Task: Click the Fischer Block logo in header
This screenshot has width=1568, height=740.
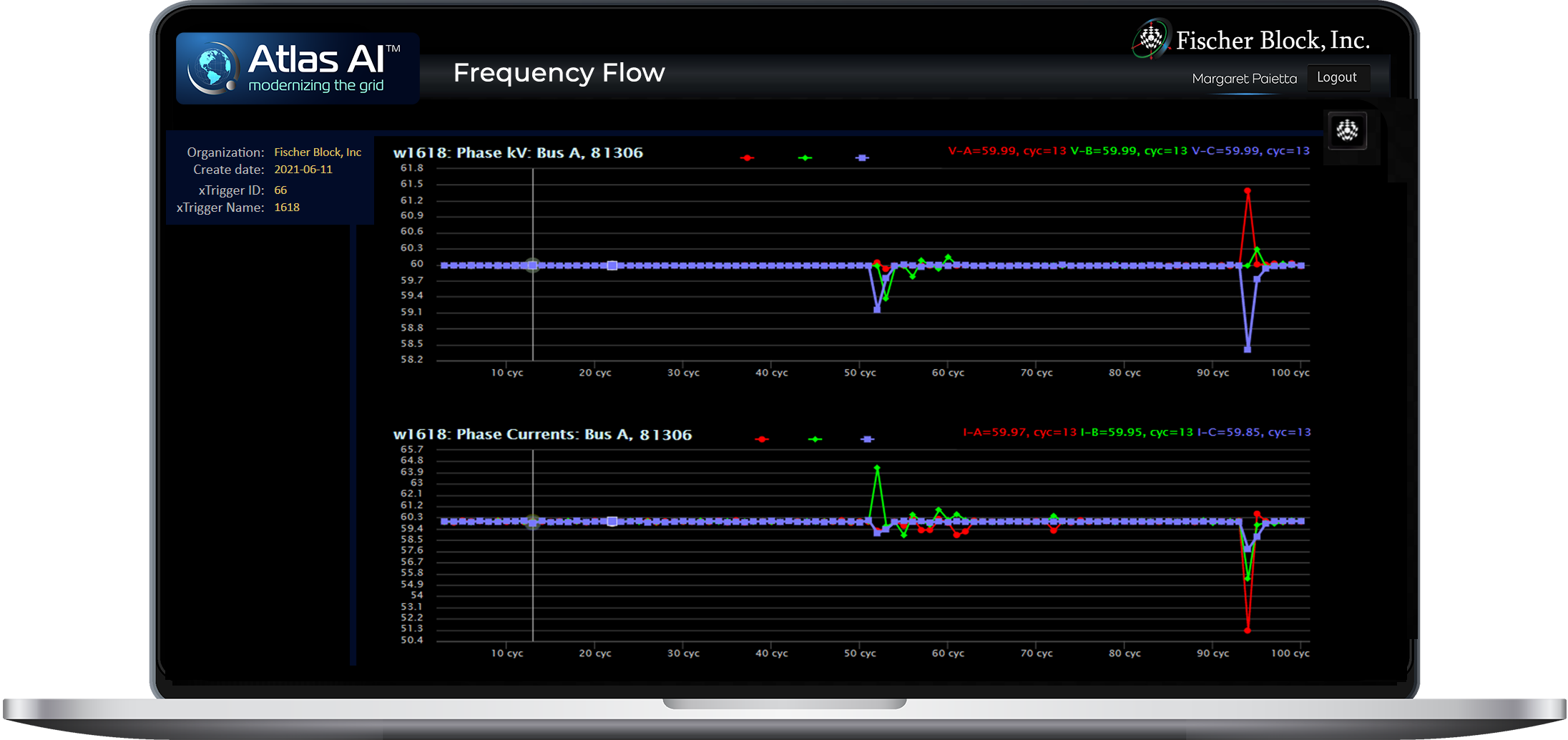Action: [1151, 38]
